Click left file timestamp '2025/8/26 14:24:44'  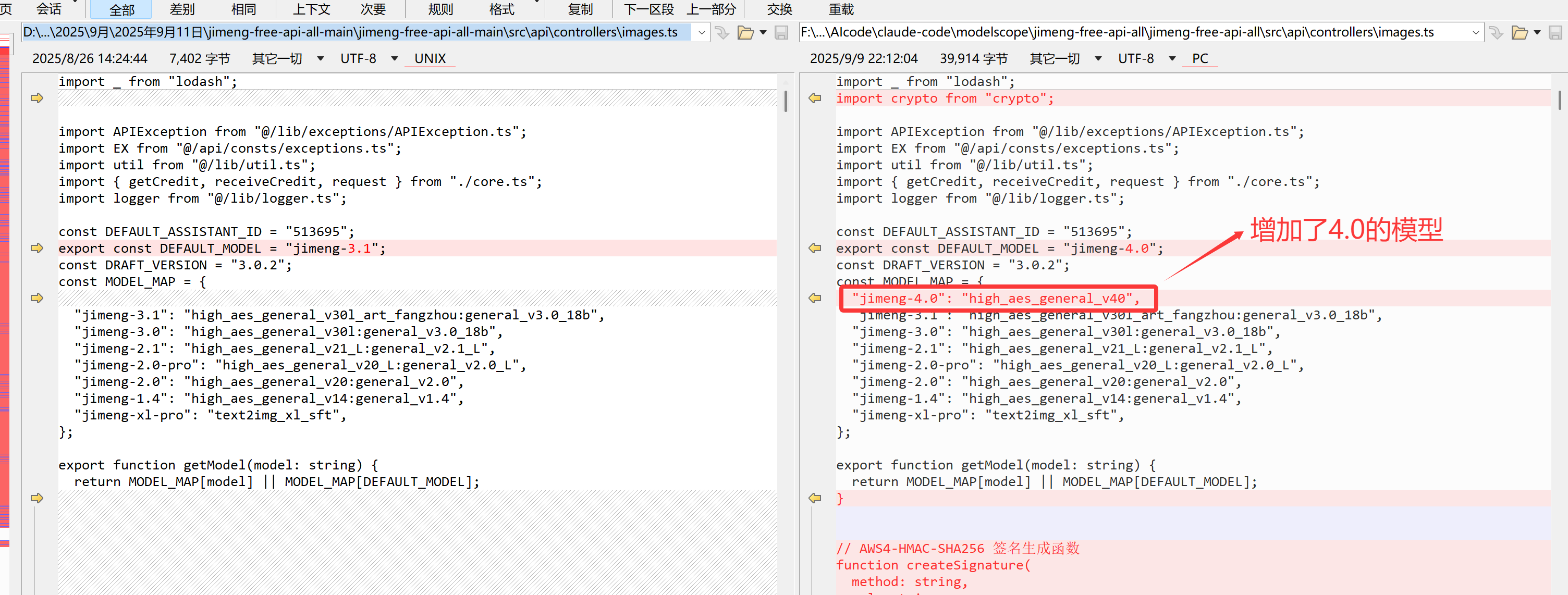90,58
